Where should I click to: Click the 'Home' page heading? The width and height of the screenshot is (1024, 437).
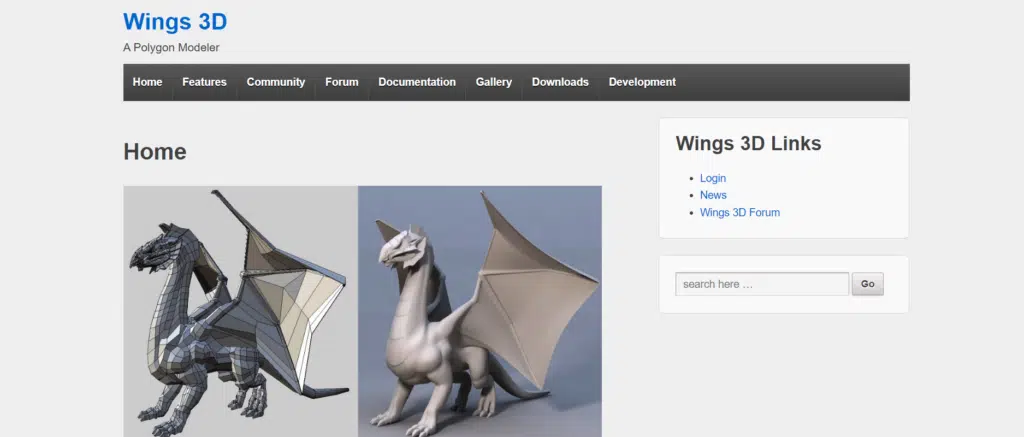155,152
